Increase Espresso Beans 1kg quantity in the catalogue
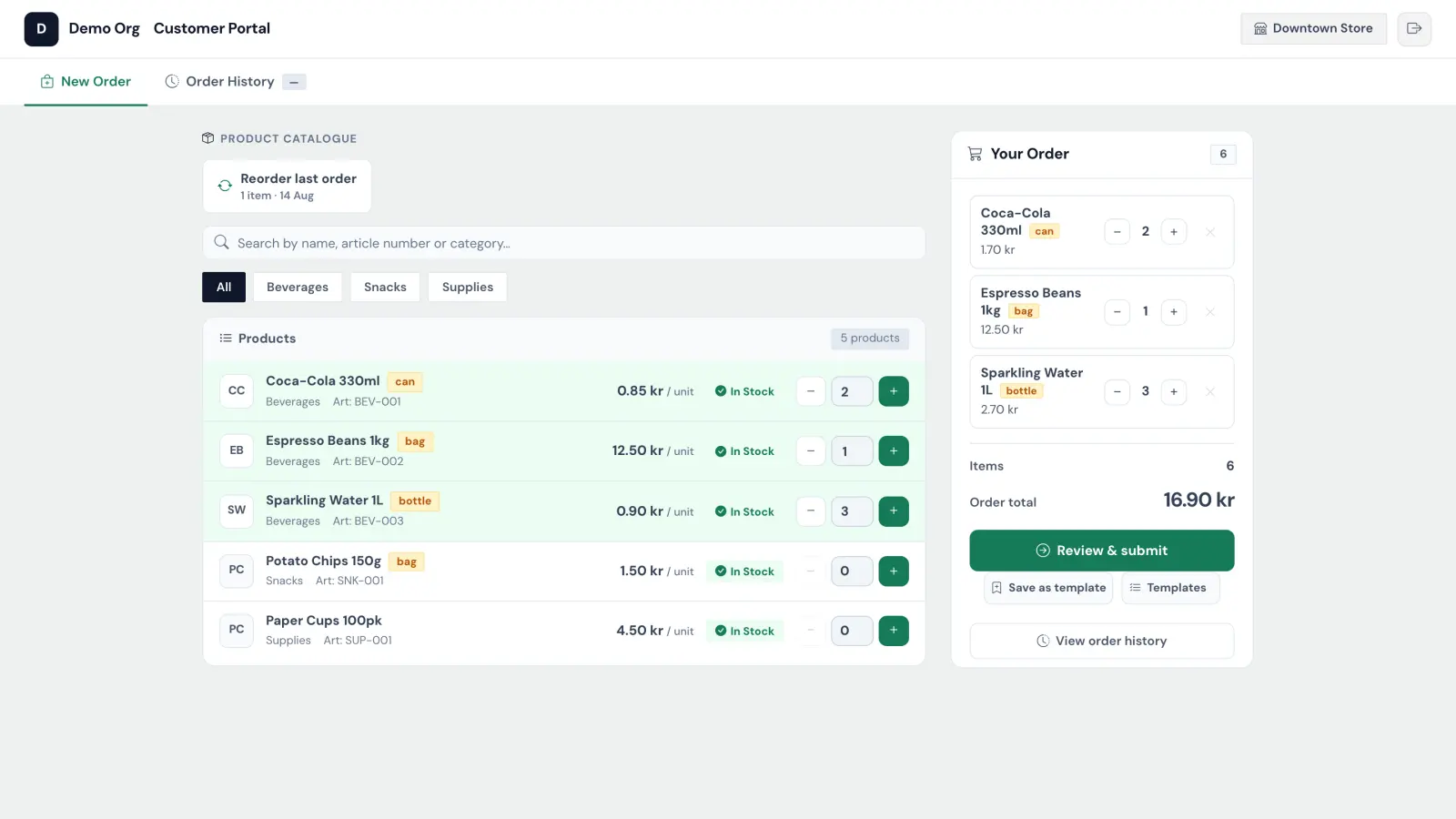Image resolution: width=1456 pixels, height=819 pixels. click(x=894, y=451)
